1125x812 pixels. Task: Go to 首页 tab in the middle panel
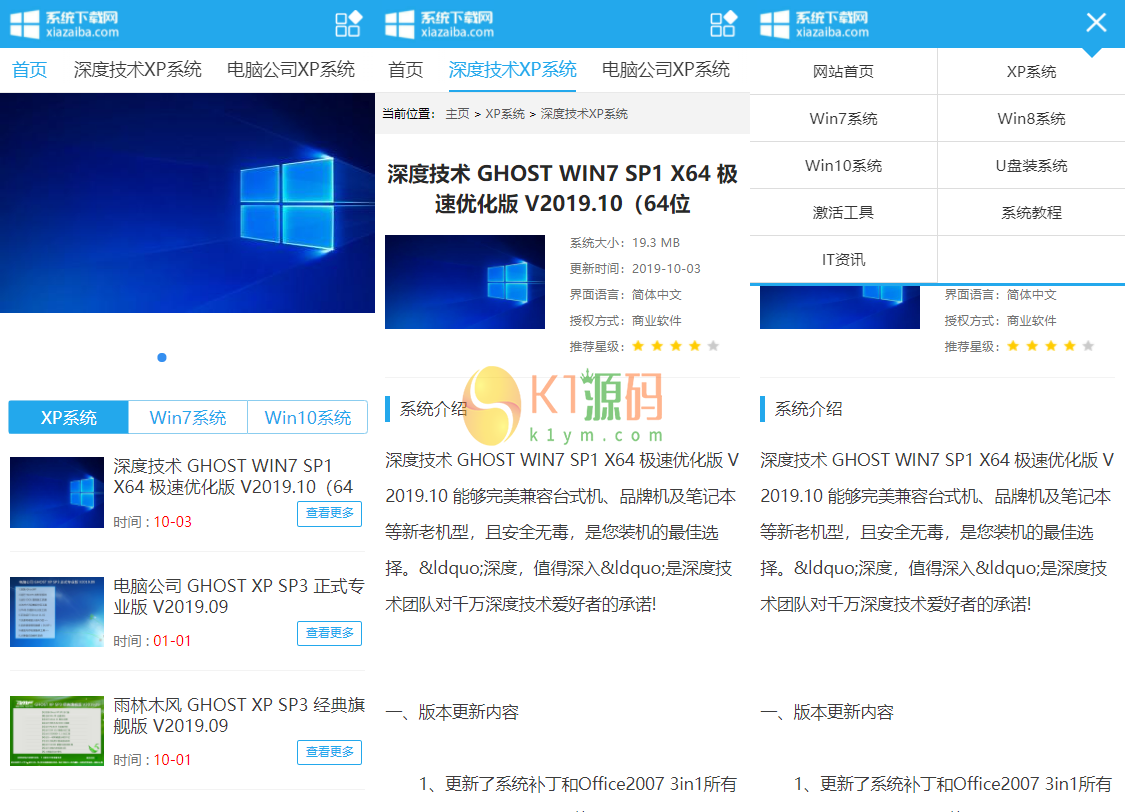coord(405,70)
